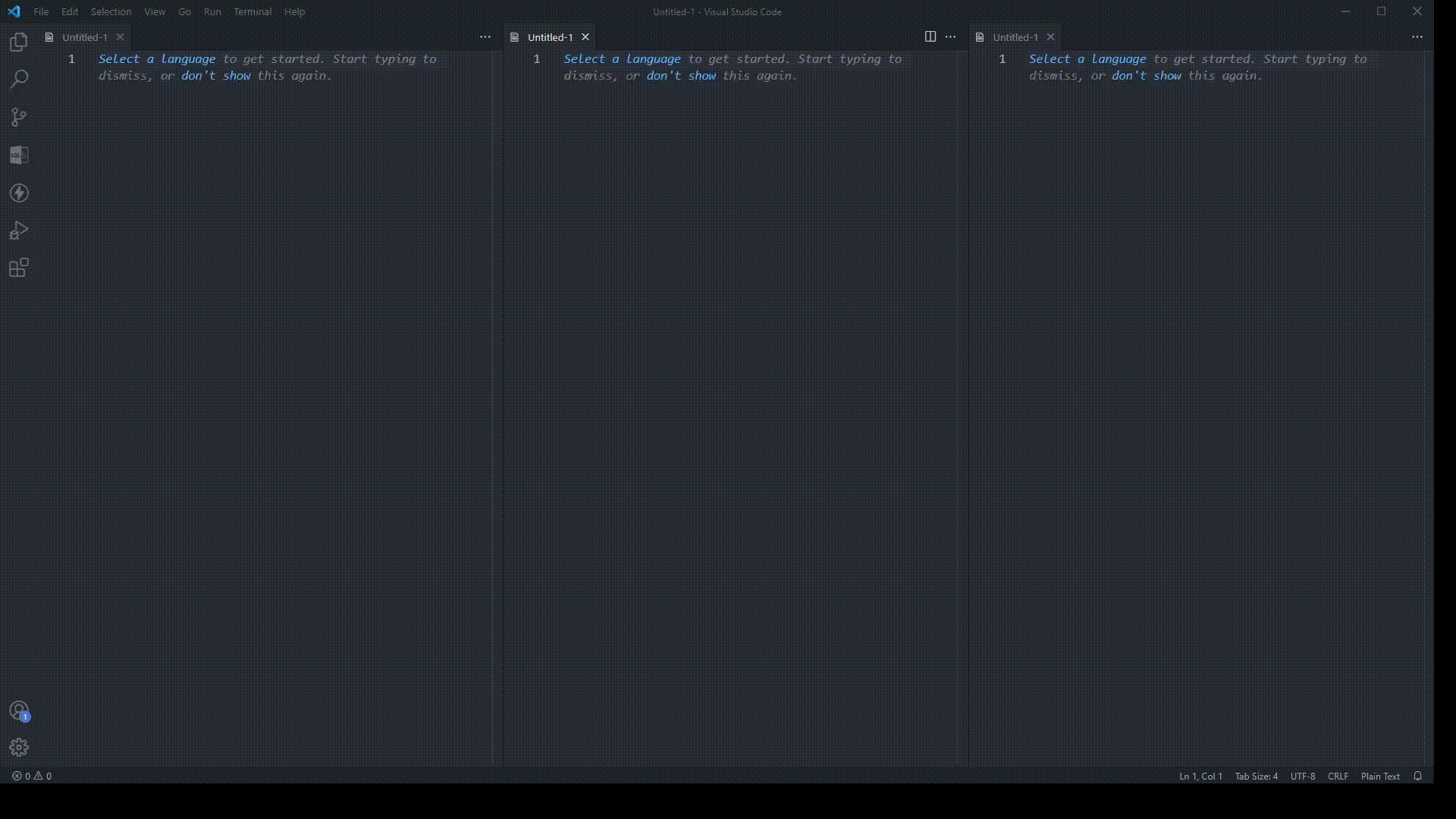The image size is (1456, 819).
Task: Open More Actions in right editor group
Action: pyautogui.click(x=1417, y=36)
